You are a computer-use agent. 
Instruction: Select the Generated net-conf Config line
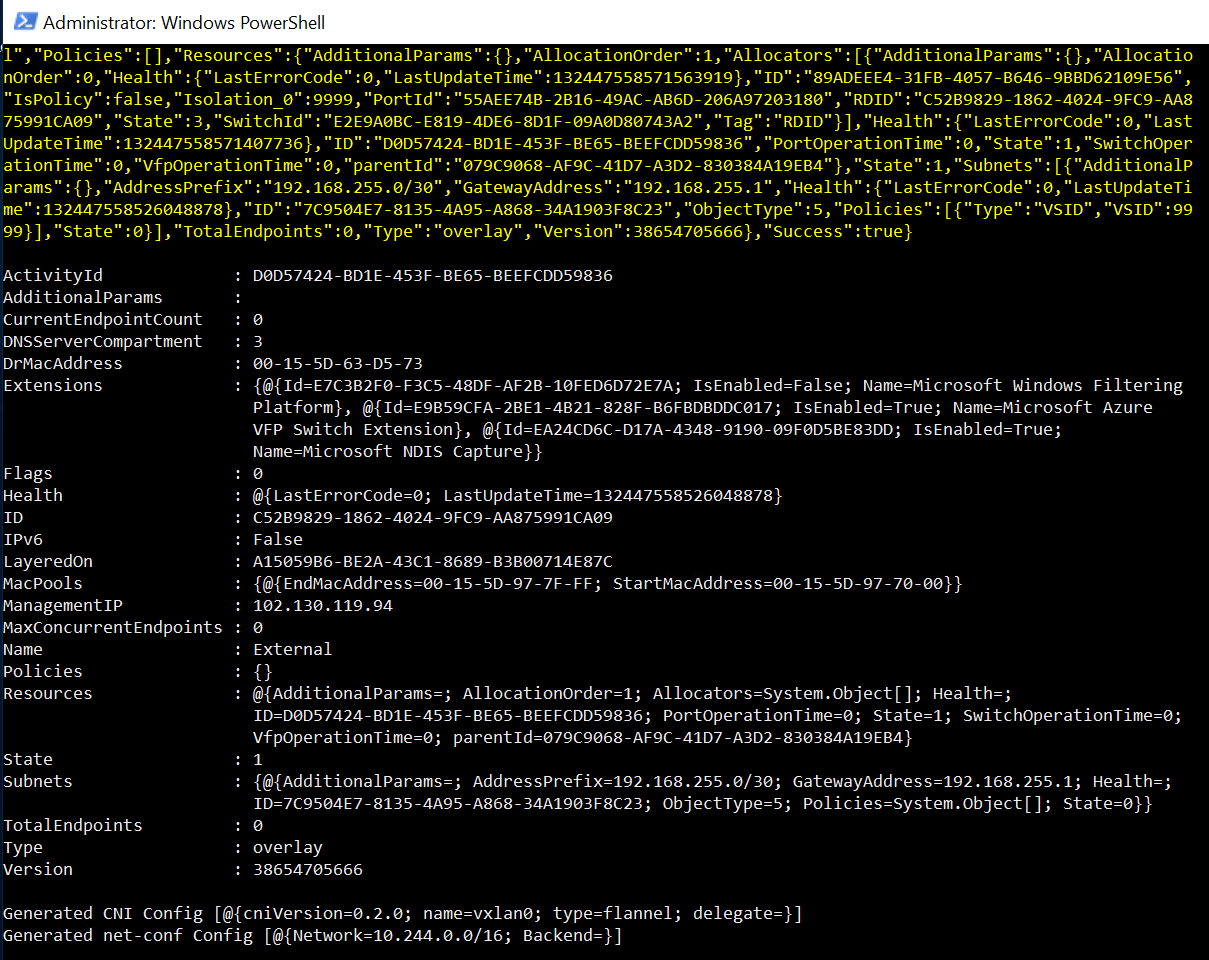(310, 935)
